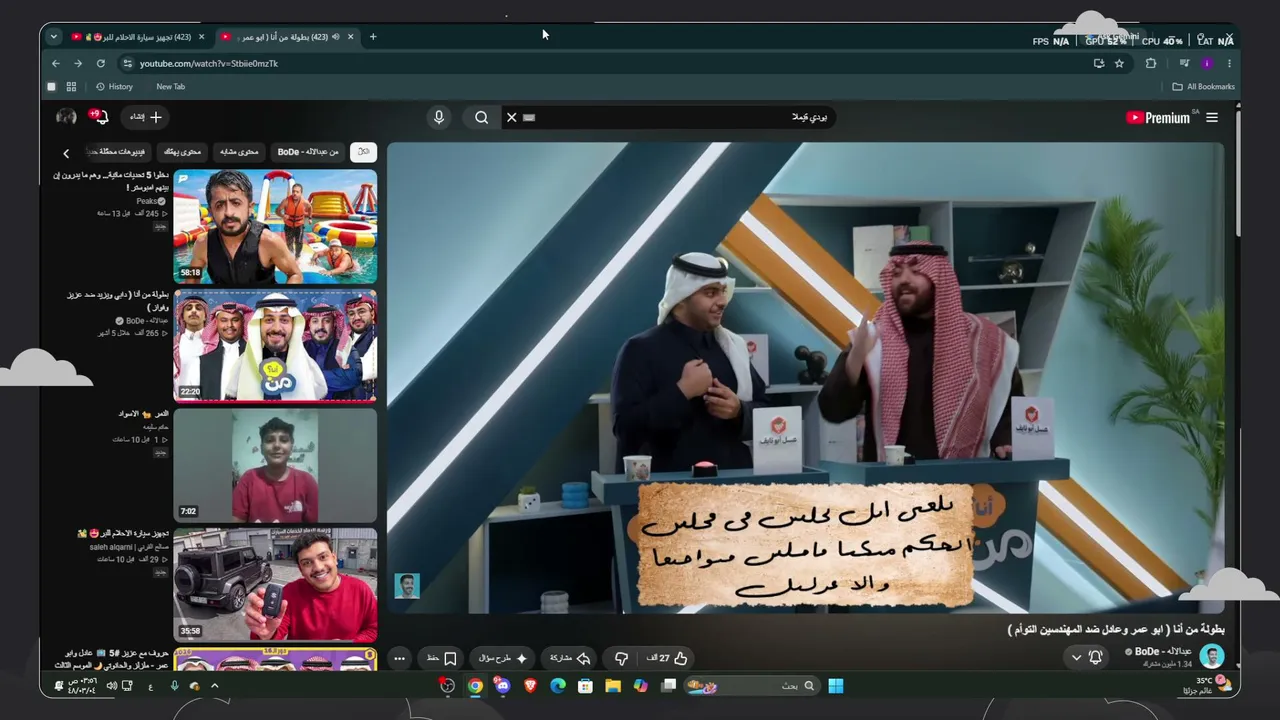Image resolution: width=1280 pixels, height=720 pixels.
Task: Click the YouTube search magnifier button
Action: (x=481, y=117)
